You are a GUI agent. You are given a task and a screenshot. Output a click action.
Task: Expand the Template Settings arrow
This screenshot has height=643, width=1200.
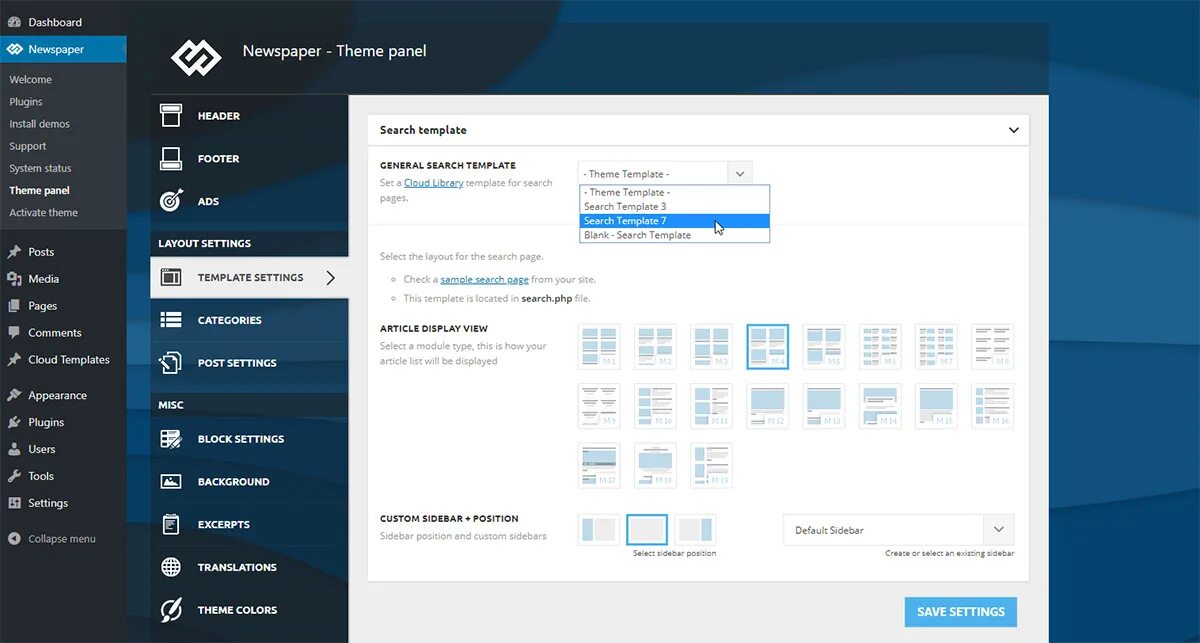click(x=331, y=278)
